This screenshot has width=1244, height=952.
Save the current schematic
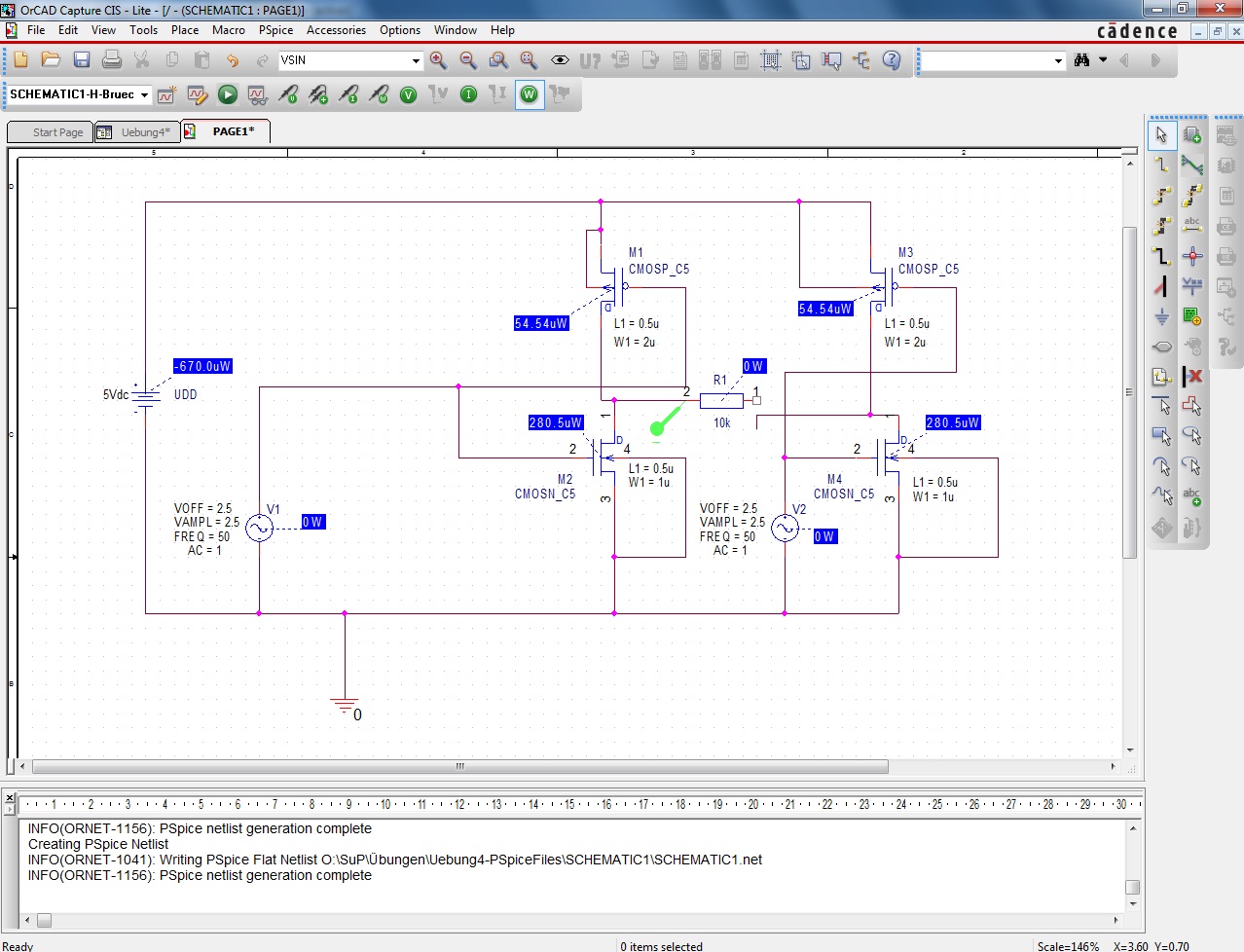pos(82,60)
